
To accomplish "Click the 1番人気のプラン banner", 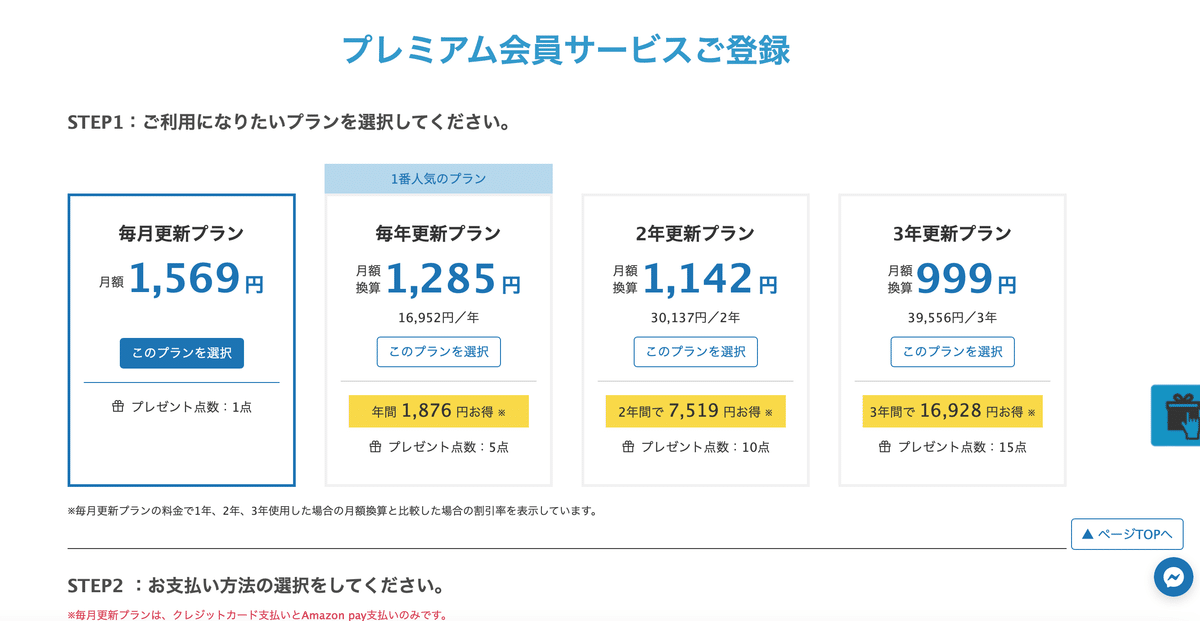I will [x=439, y=179].
